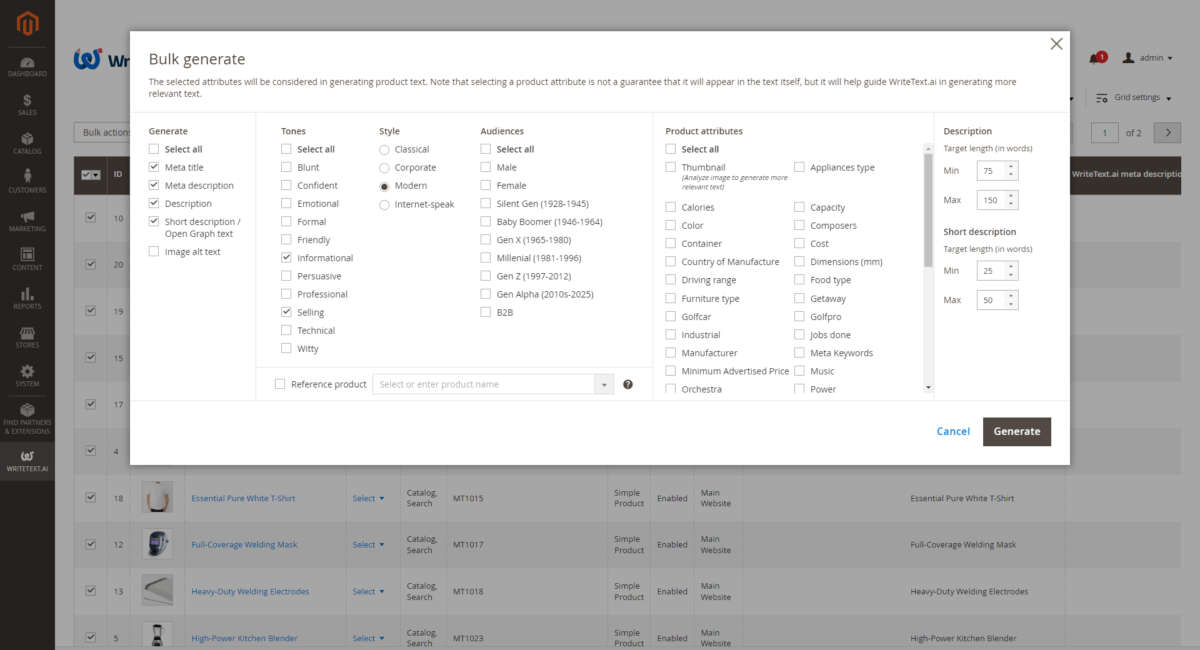Open Reports from the admin sidebar
1200x650 pixels.
[27, 298]
